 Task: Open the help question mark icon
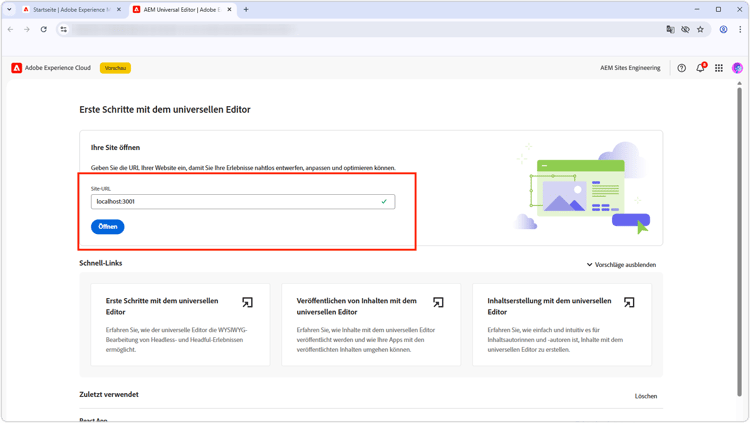(x=682, y=68)
